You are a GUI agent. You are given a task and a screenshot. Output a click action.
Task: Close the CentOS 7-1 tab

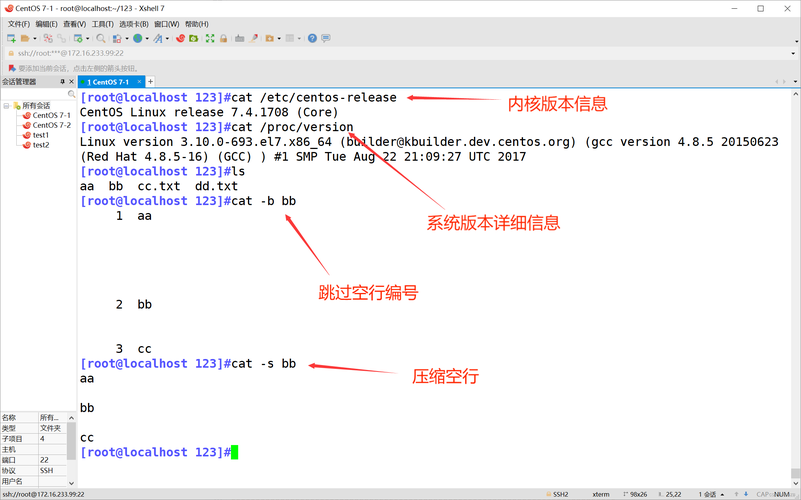139,82
